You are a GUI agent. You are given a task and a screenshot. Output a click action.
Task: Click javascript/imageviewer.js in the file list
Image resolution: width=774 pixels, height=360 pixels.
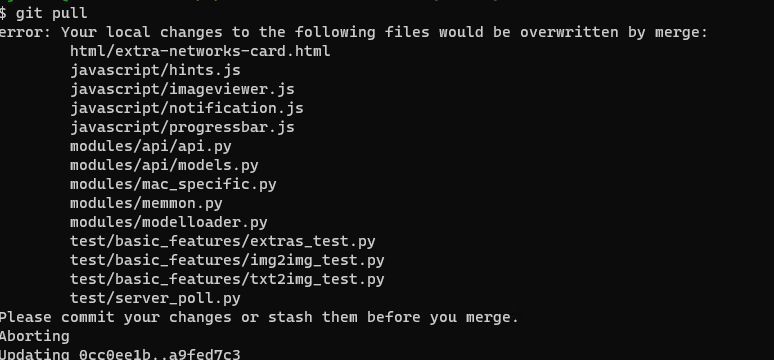[x=182, y=89]
